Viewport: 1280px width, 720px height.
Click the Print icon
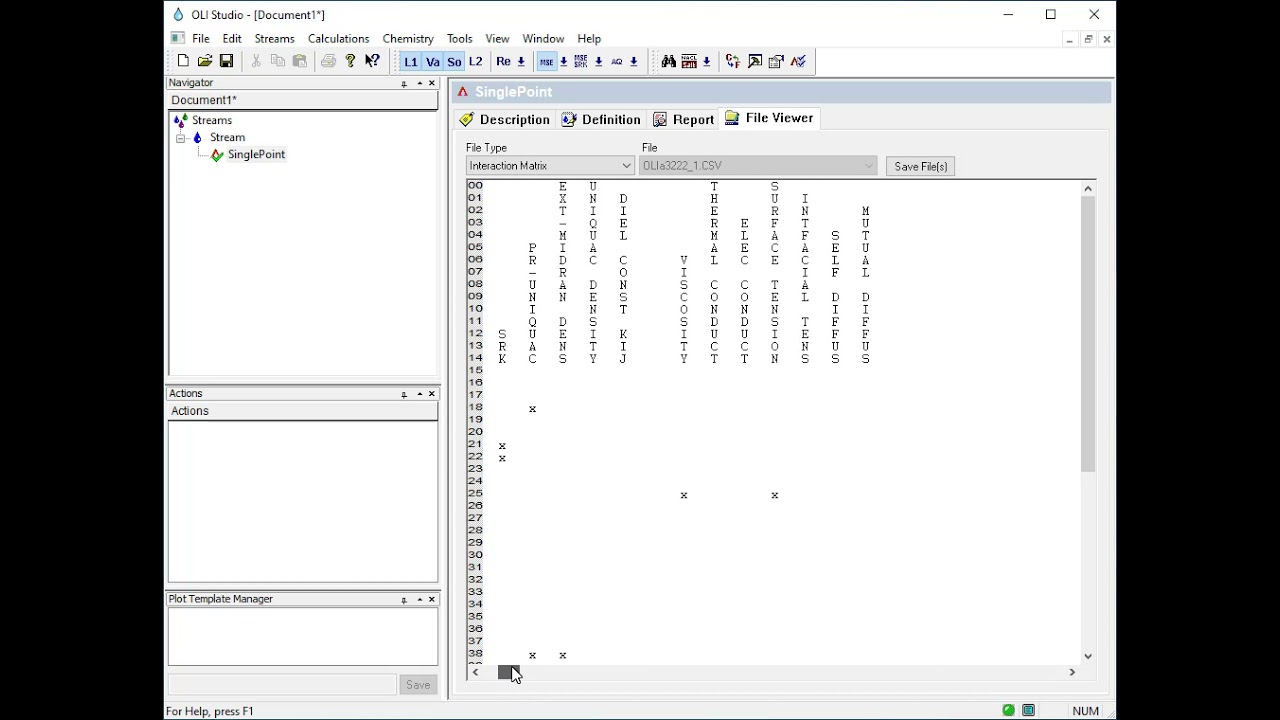click(x=328, y=62)
